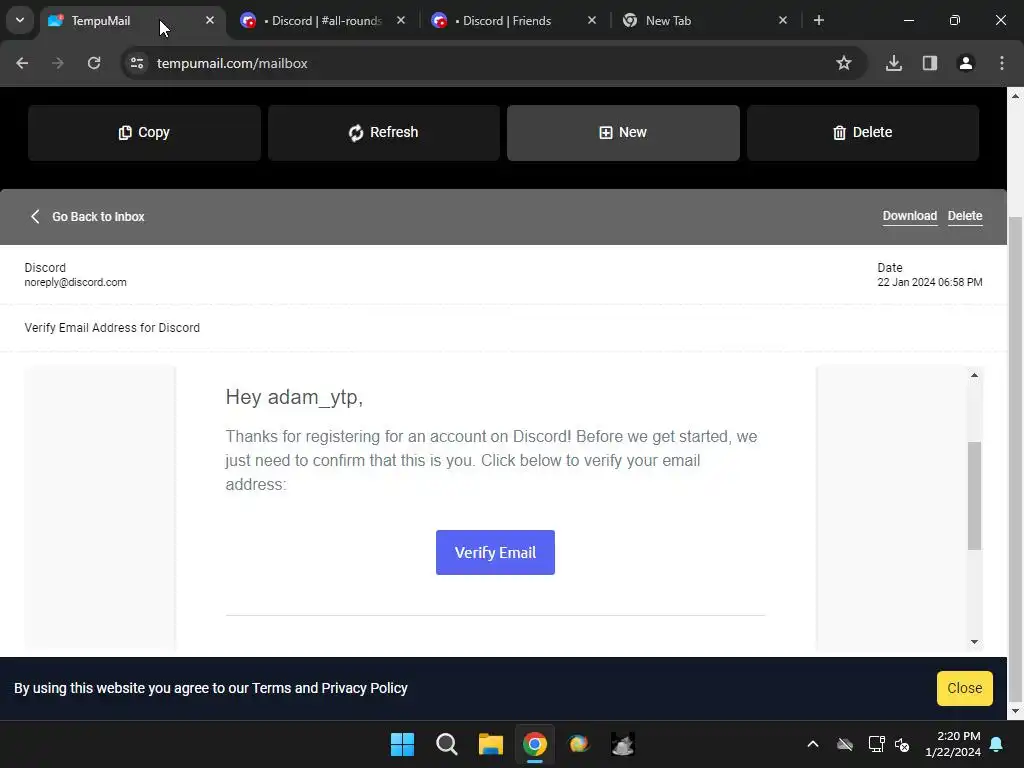Close the Discord Friends tab
This screenshot has width=1024, height=768.
tap(592, 20)
